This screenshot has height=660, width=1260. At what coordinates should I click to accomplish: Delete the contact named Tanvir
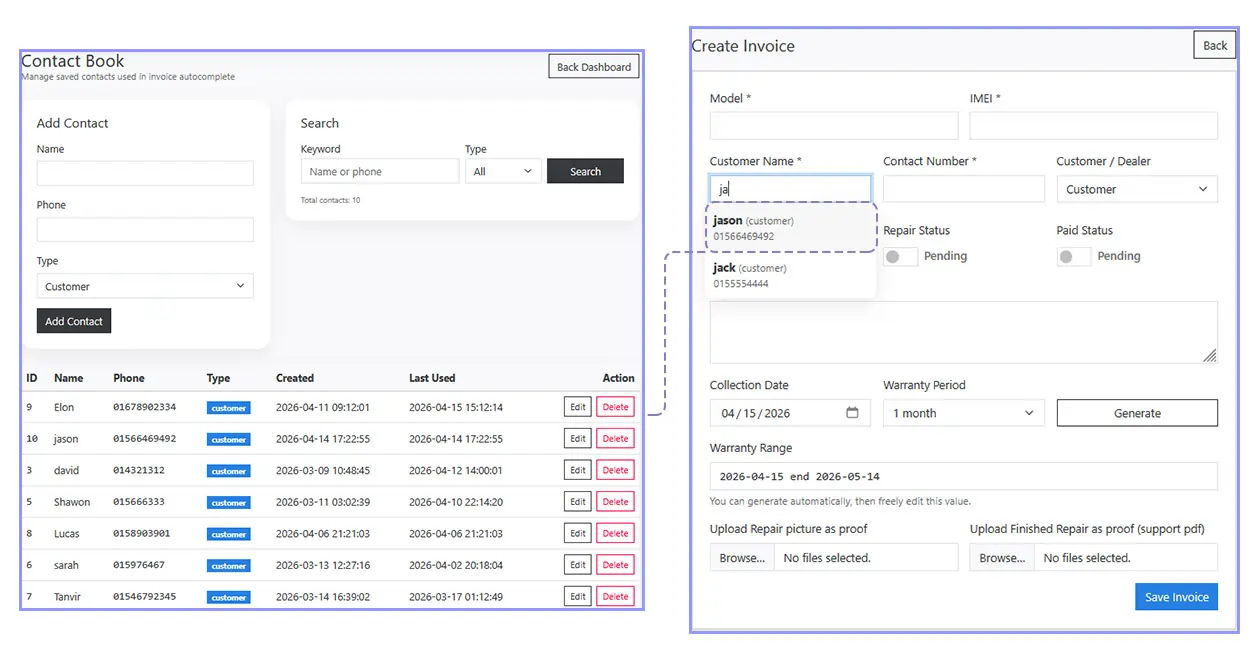pos(615,596)
